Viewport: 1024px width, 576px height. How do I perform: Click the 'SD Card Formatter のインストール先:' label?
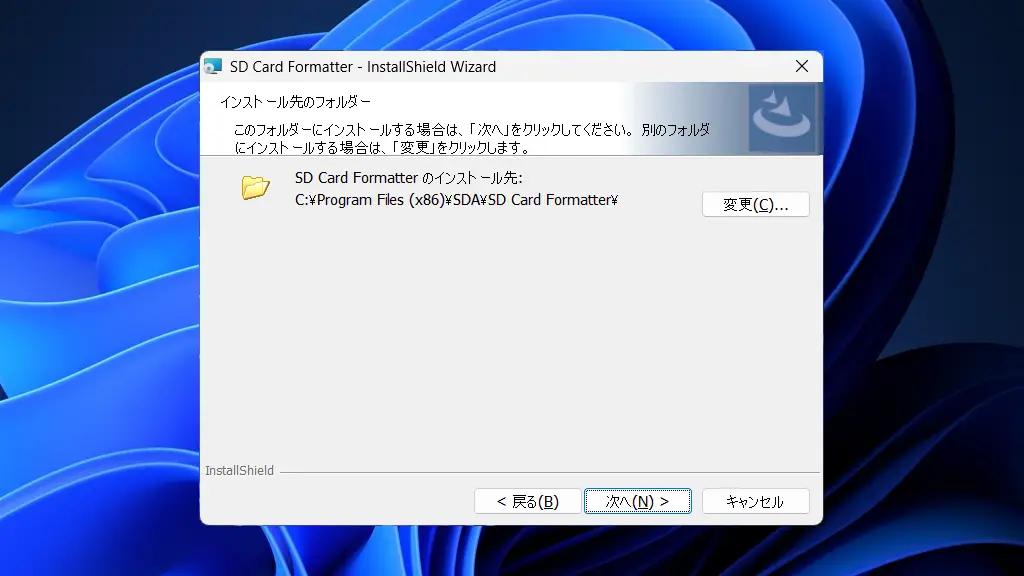click(x=409, y=178)
